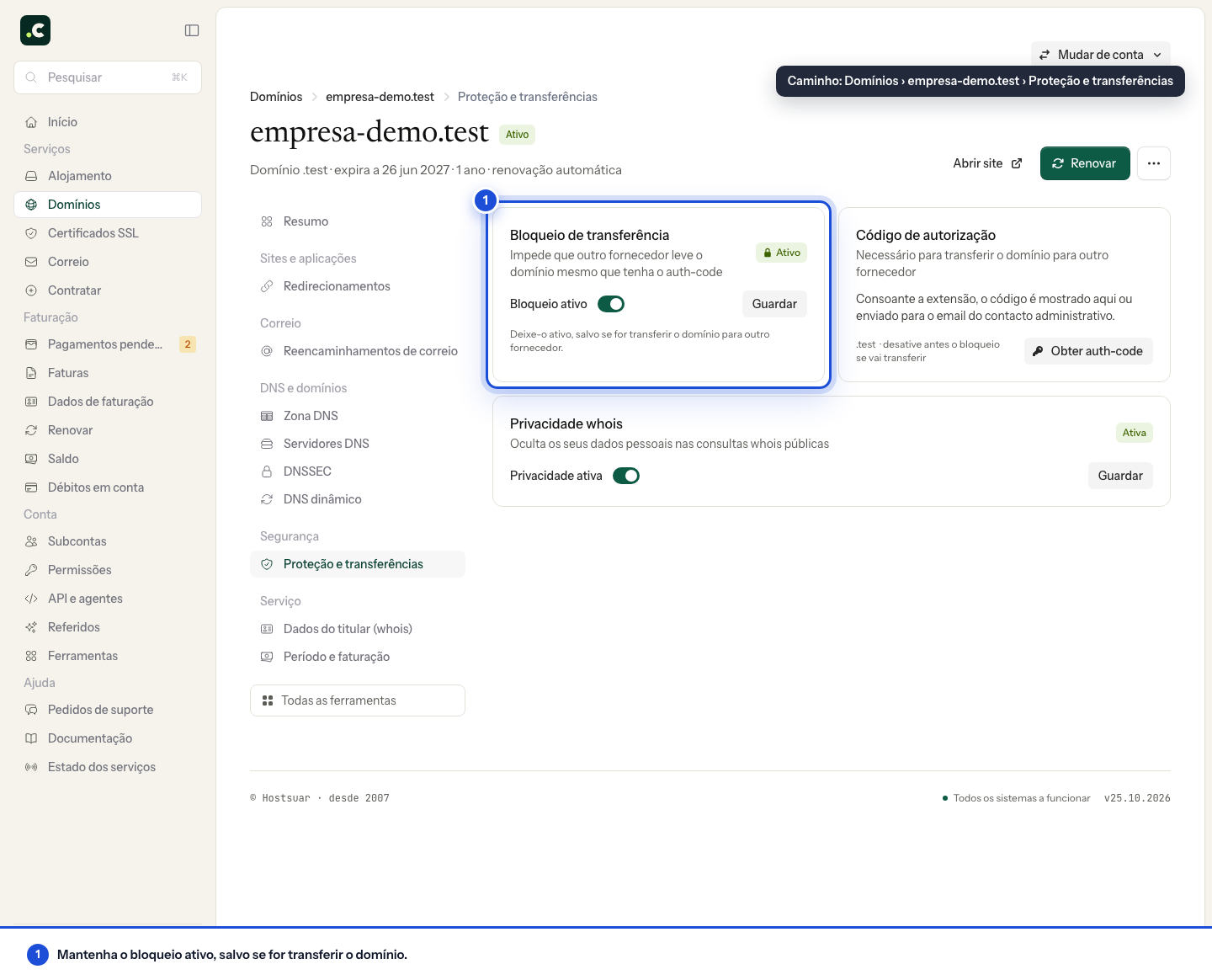This screenshot has height=980, width=1212.
Task: Open Documentação in the sidebar
Action: 108,738
